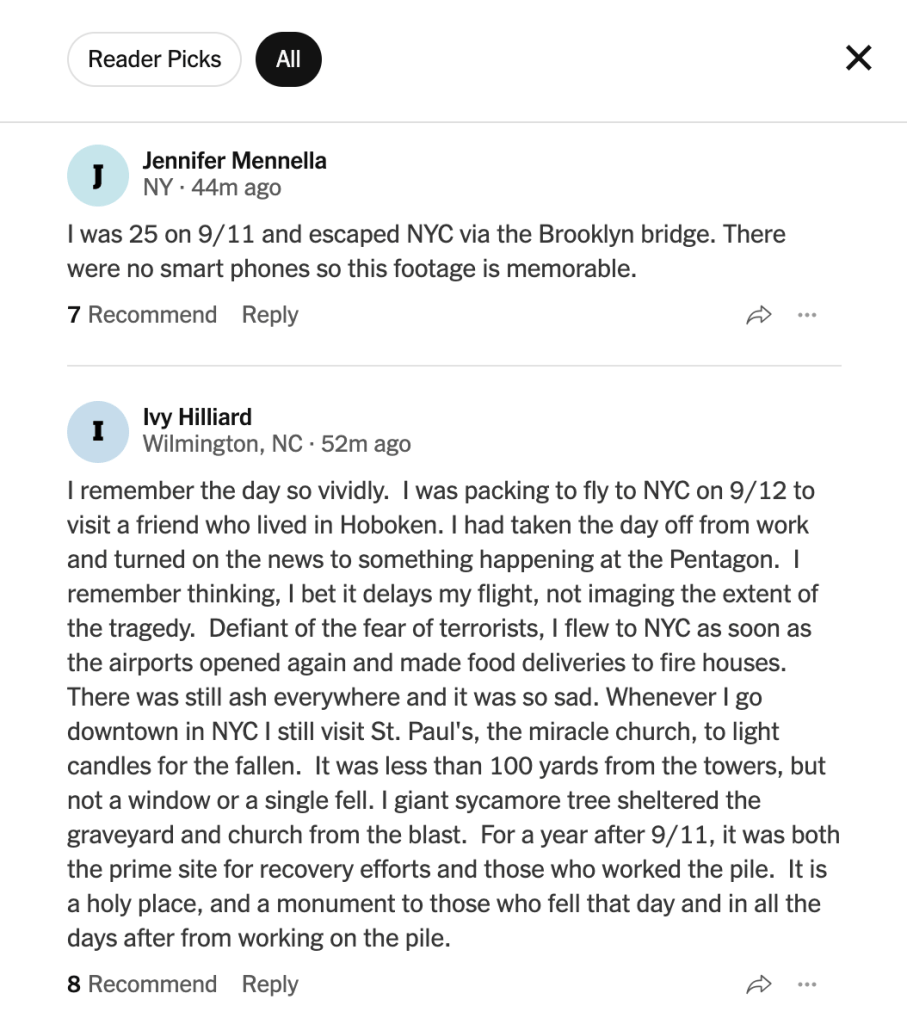Recommend Ivy Hilliard's comment
Image resolution: width=907 pixels, height=1024 pixels.
point(142,984)
